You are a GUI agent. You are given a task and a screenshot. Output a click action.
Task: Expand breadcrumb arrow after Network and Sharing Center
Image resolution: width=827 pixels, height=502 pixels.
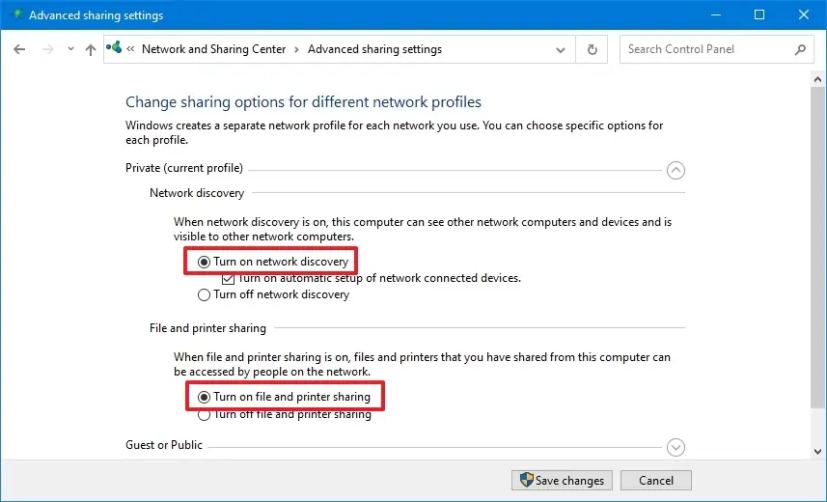297,50
